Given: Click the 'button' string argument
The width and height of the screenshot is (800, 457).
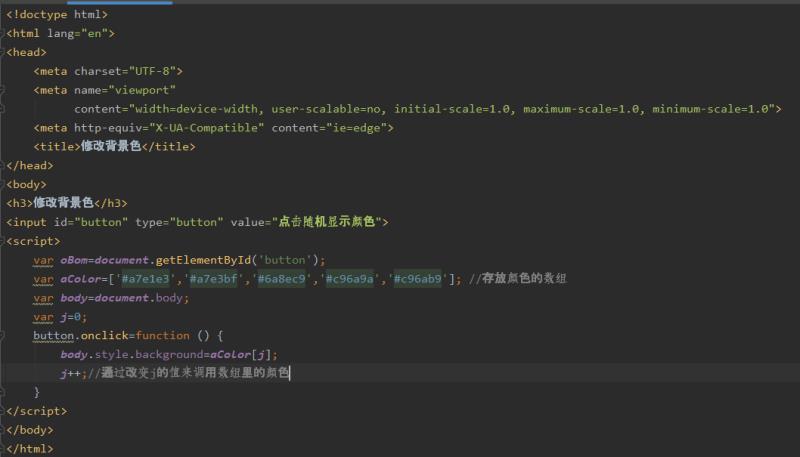Looking at the screenshot, I should (285, 260).
